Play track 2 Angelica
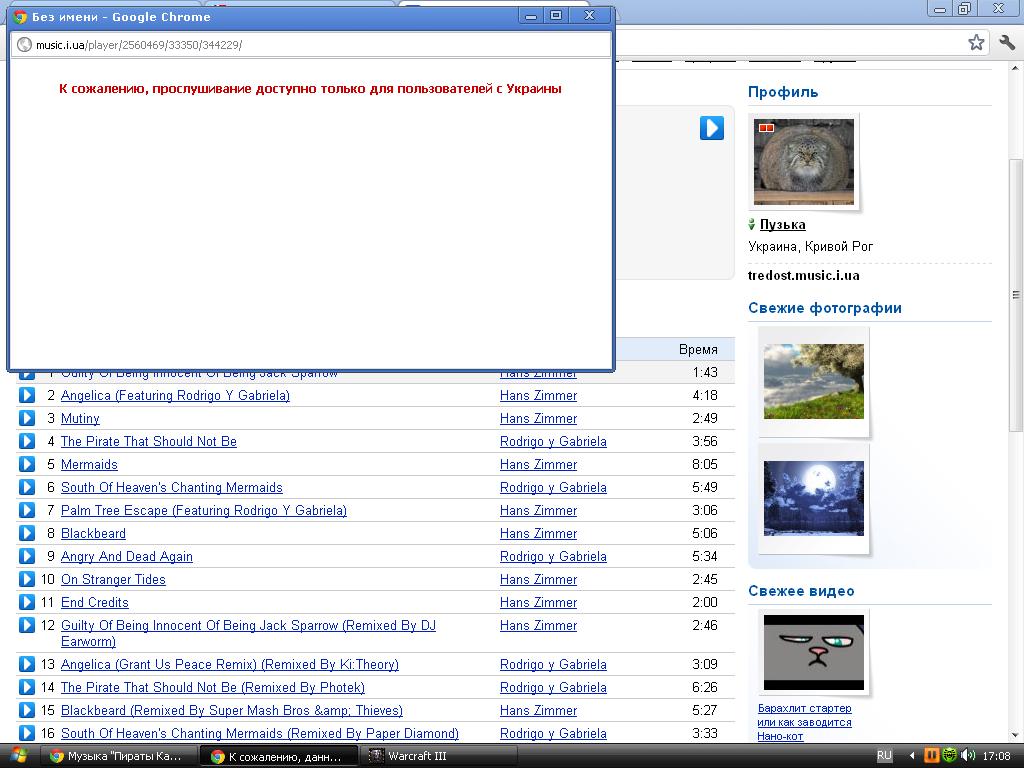The width and height of the screenshot is (1024, 768). pyautogui.click(x=27, y=395)
